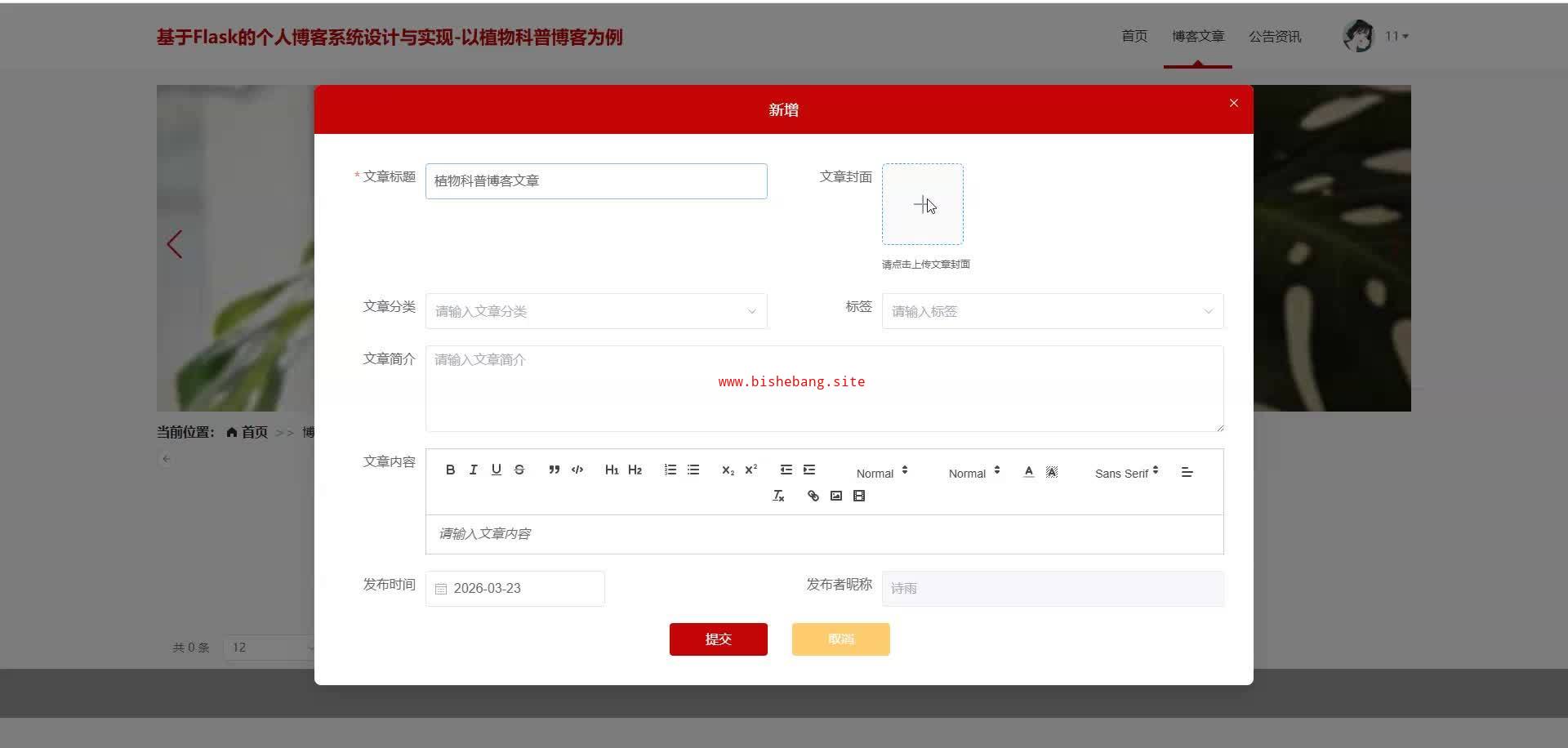Insert a video into the article content
The image size is (1568, 748).
point(858,496)
